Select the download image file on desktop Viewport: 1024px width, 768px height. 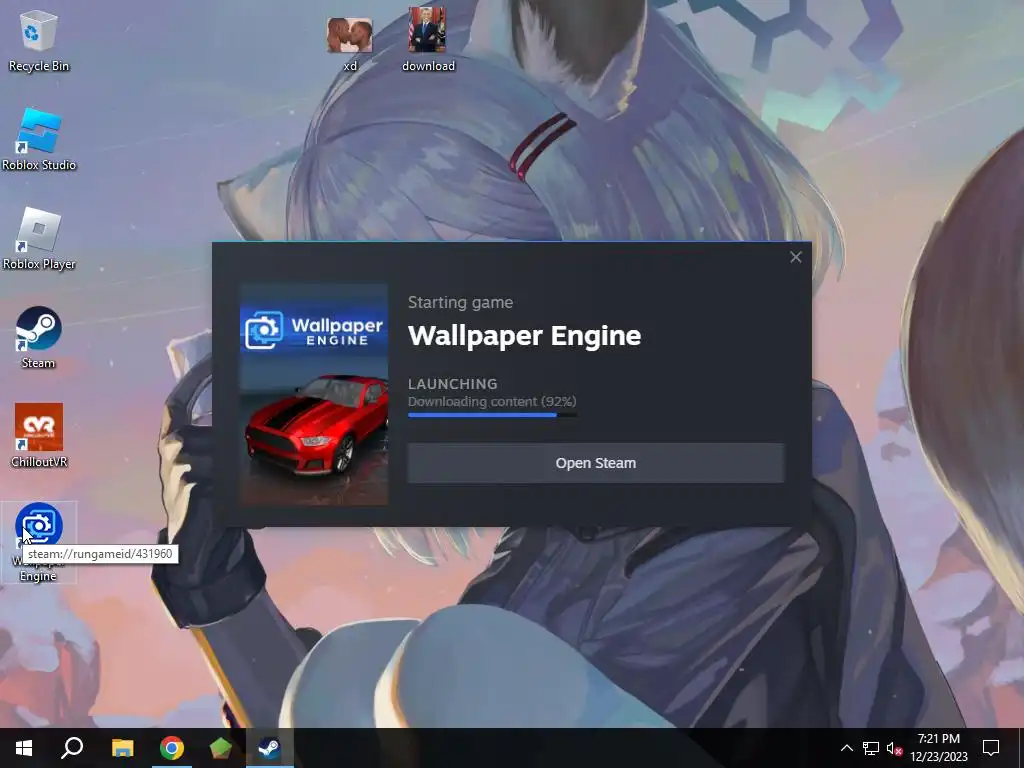click(428, 40)
